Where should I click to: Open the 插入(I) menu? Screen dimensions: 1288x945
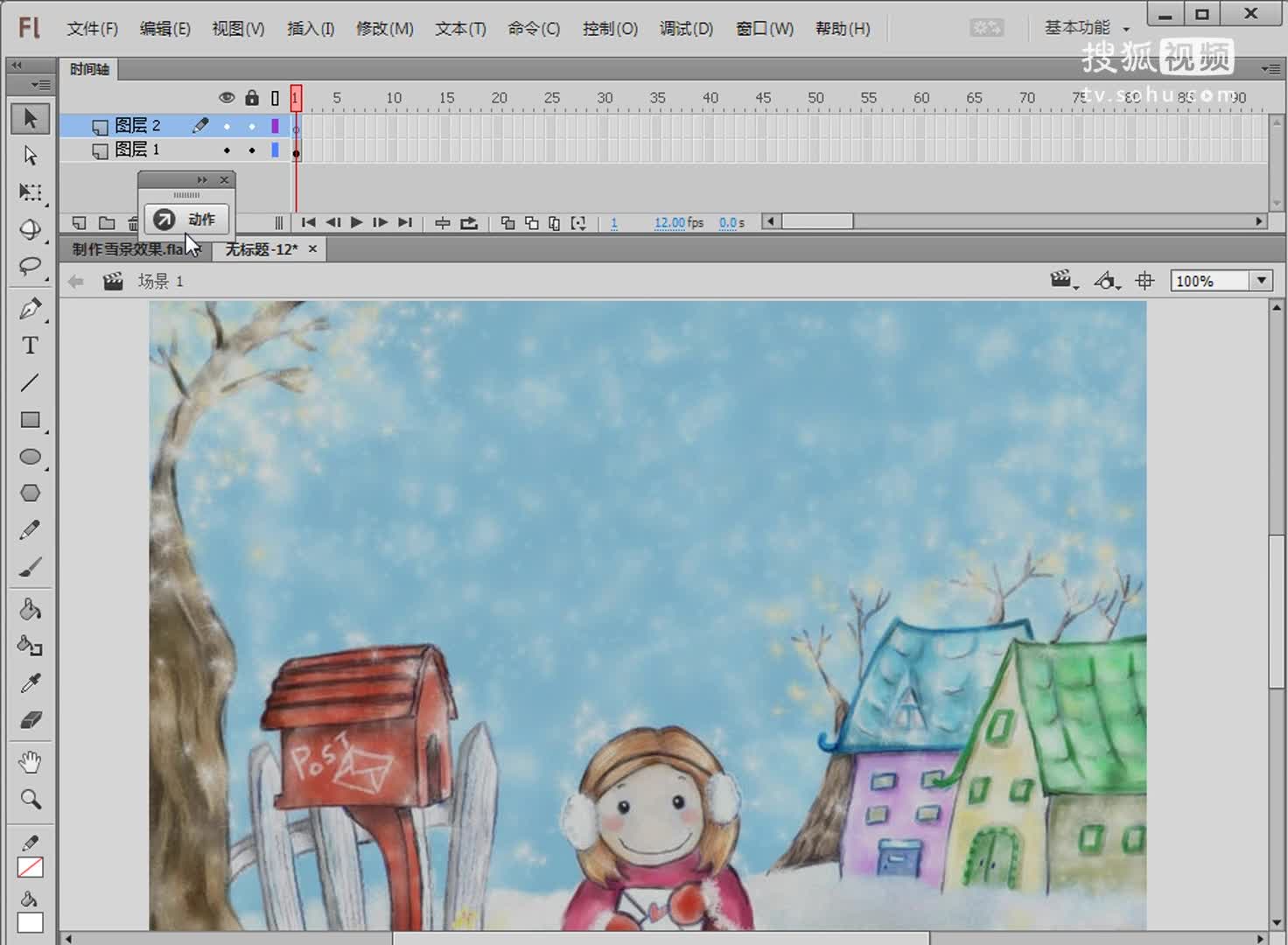[x=311, y=29]
